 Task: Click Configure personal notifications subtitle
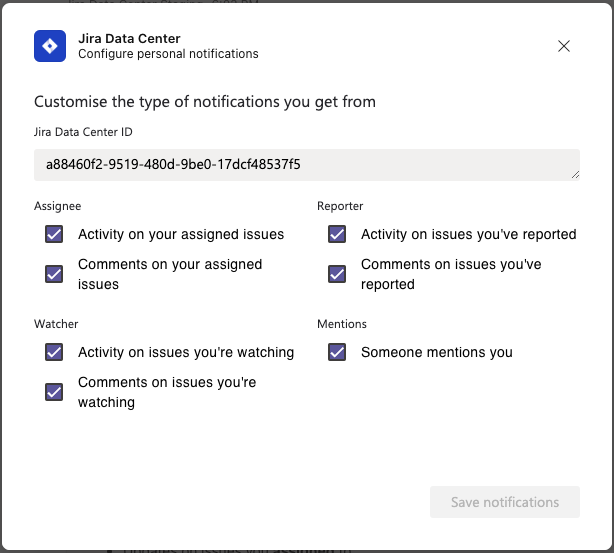(x=168, y=54)
